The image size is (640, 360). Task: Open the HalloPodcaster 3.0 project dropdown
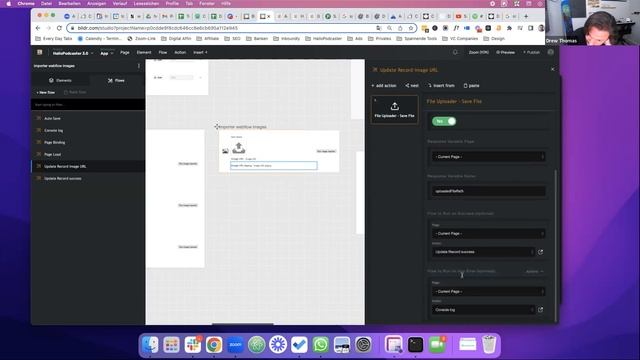pos(73,53)
